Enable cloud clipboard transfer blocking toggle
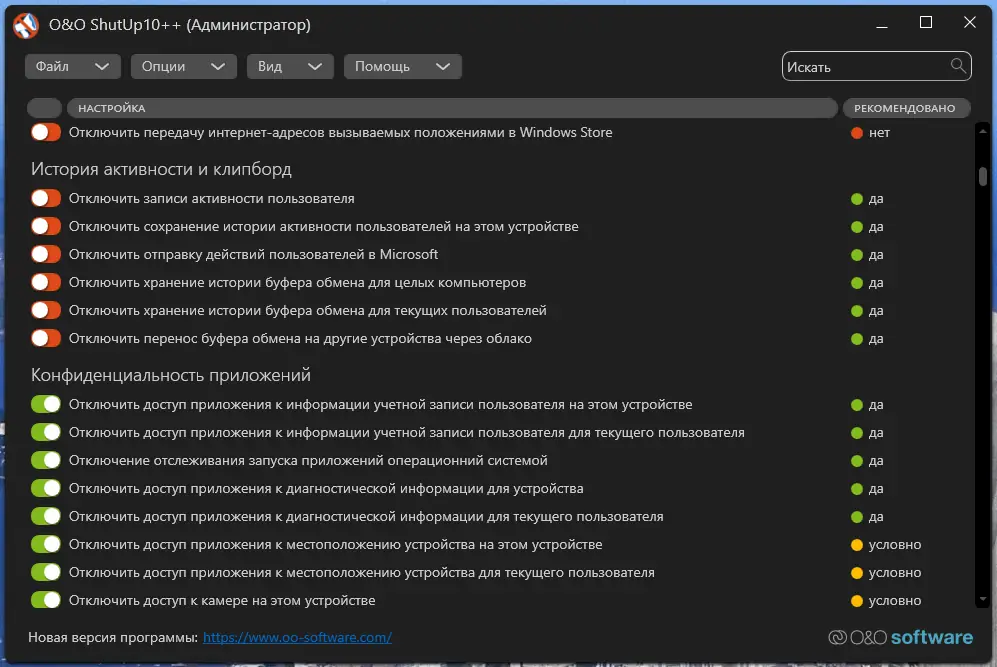Image resolution: width=997 pixels, height=667 pixels. (x=46, y=339)
